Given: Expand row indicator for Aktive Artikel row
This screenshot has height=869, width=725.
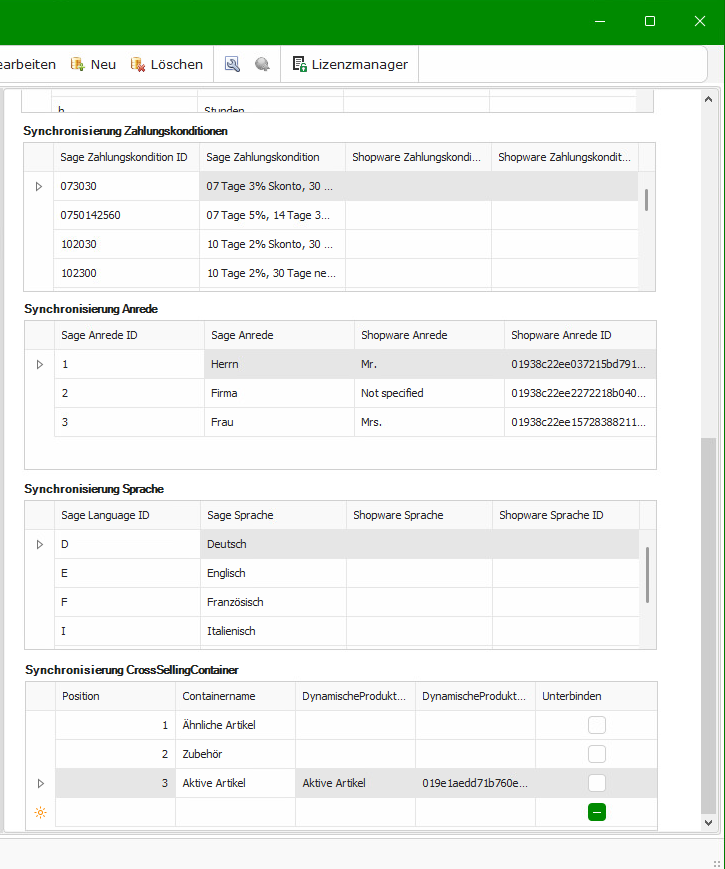Looking at the screenshot, I should click(x=40, y=783).
